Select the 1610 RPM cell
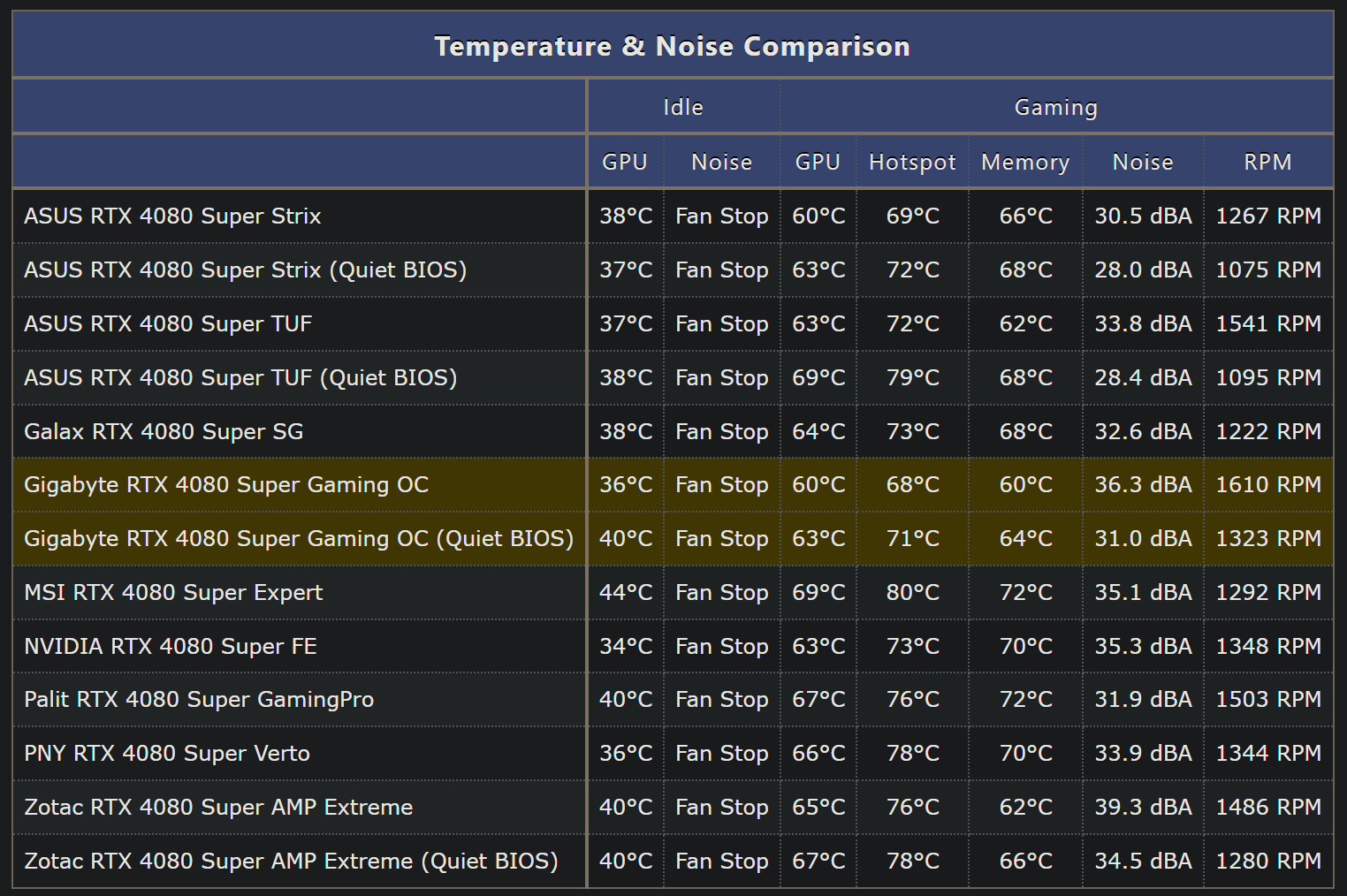The width and height of the screenshot is (1347, 896). [1268, 485]
